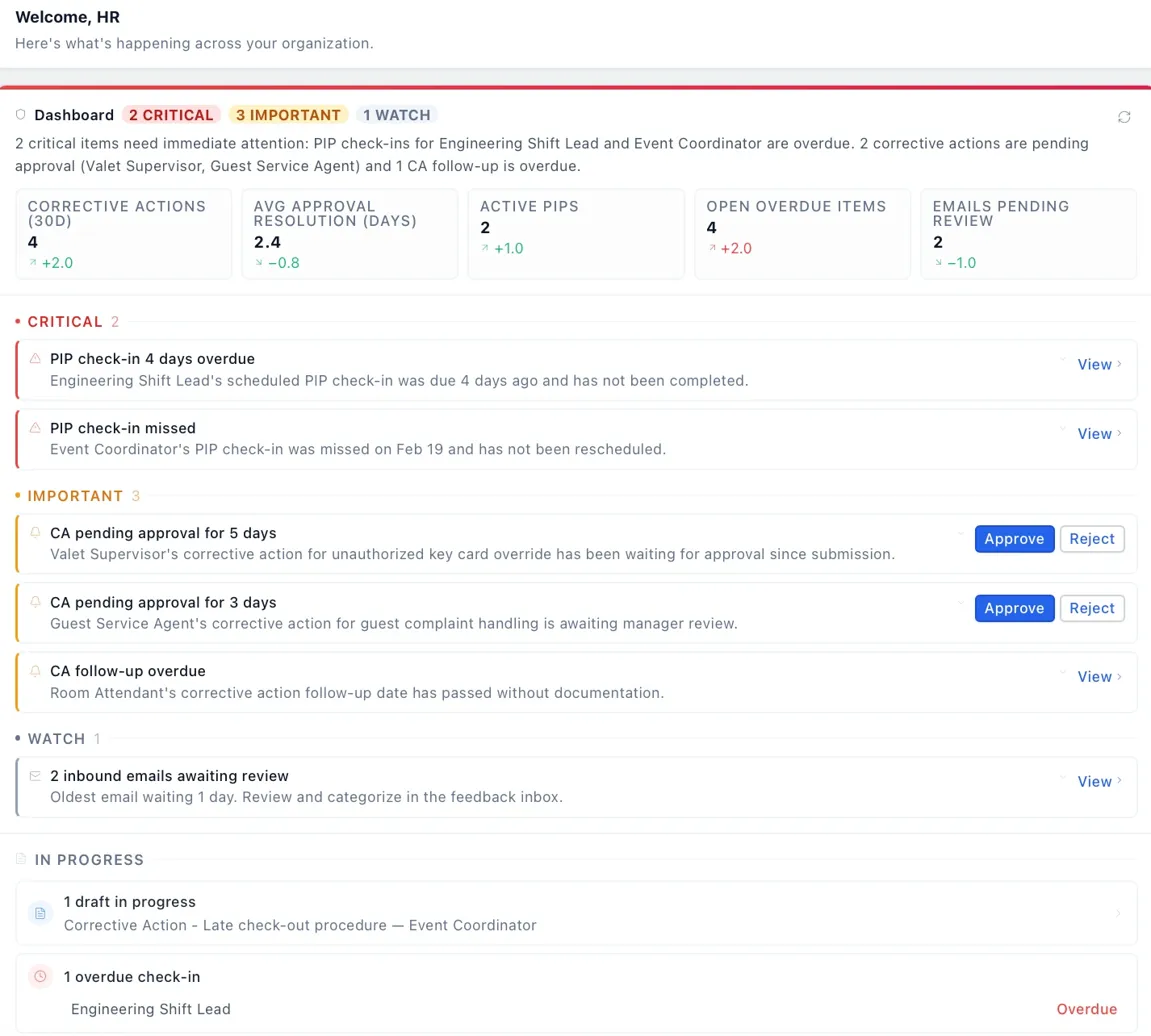Click the badge icon left of the Dashboard title
Viewport: 1151px width, 1036px height.
click(x=19, y=115)
